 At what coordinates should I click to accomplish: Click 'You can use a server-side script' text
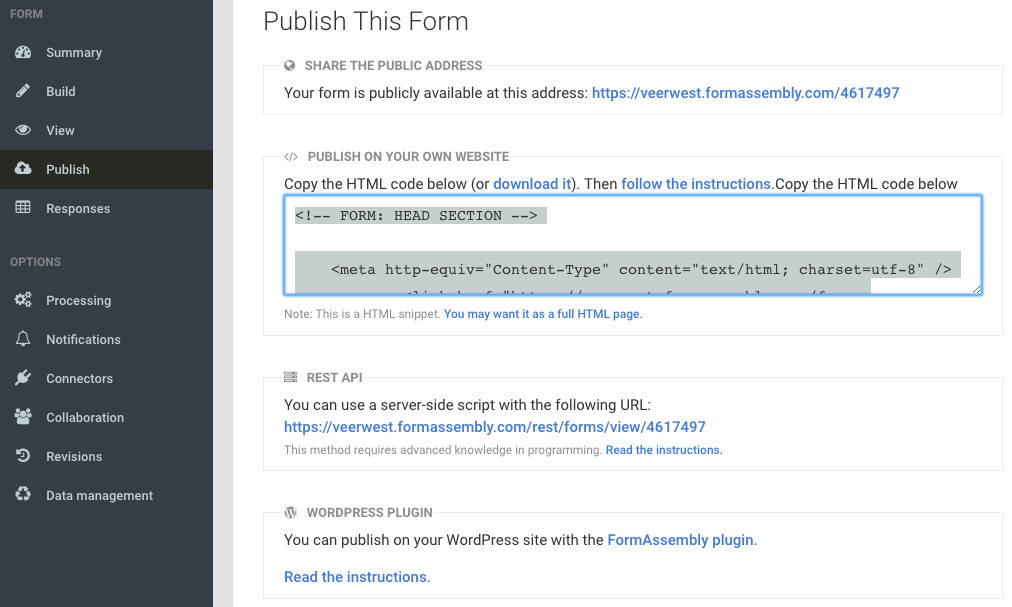(467, 405)
